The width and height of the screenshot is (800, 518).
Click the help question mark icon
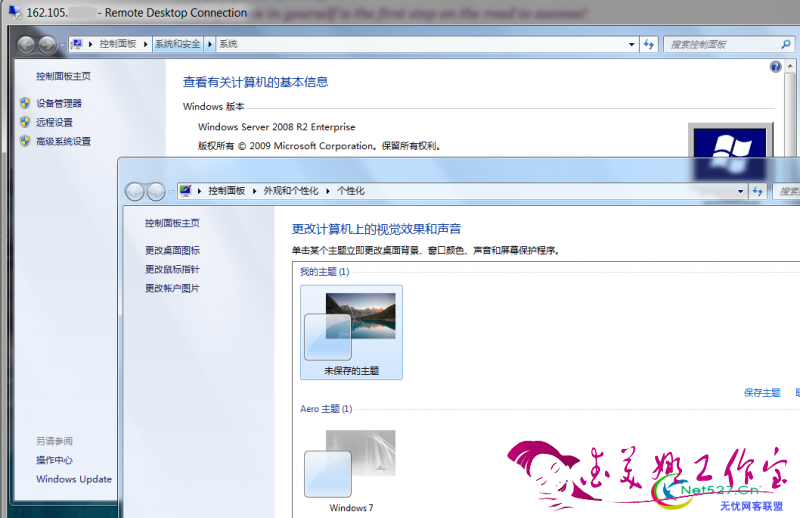pyautogui.click(x=775, y=67)
